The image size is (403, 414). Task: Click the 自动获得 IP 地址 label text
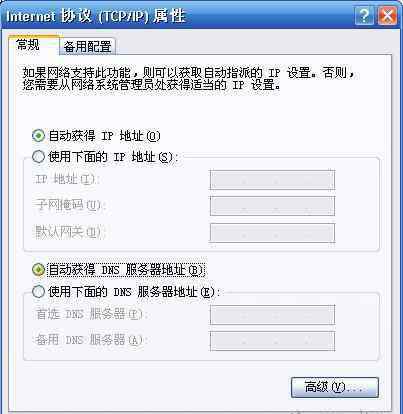(x=104, y=136)
